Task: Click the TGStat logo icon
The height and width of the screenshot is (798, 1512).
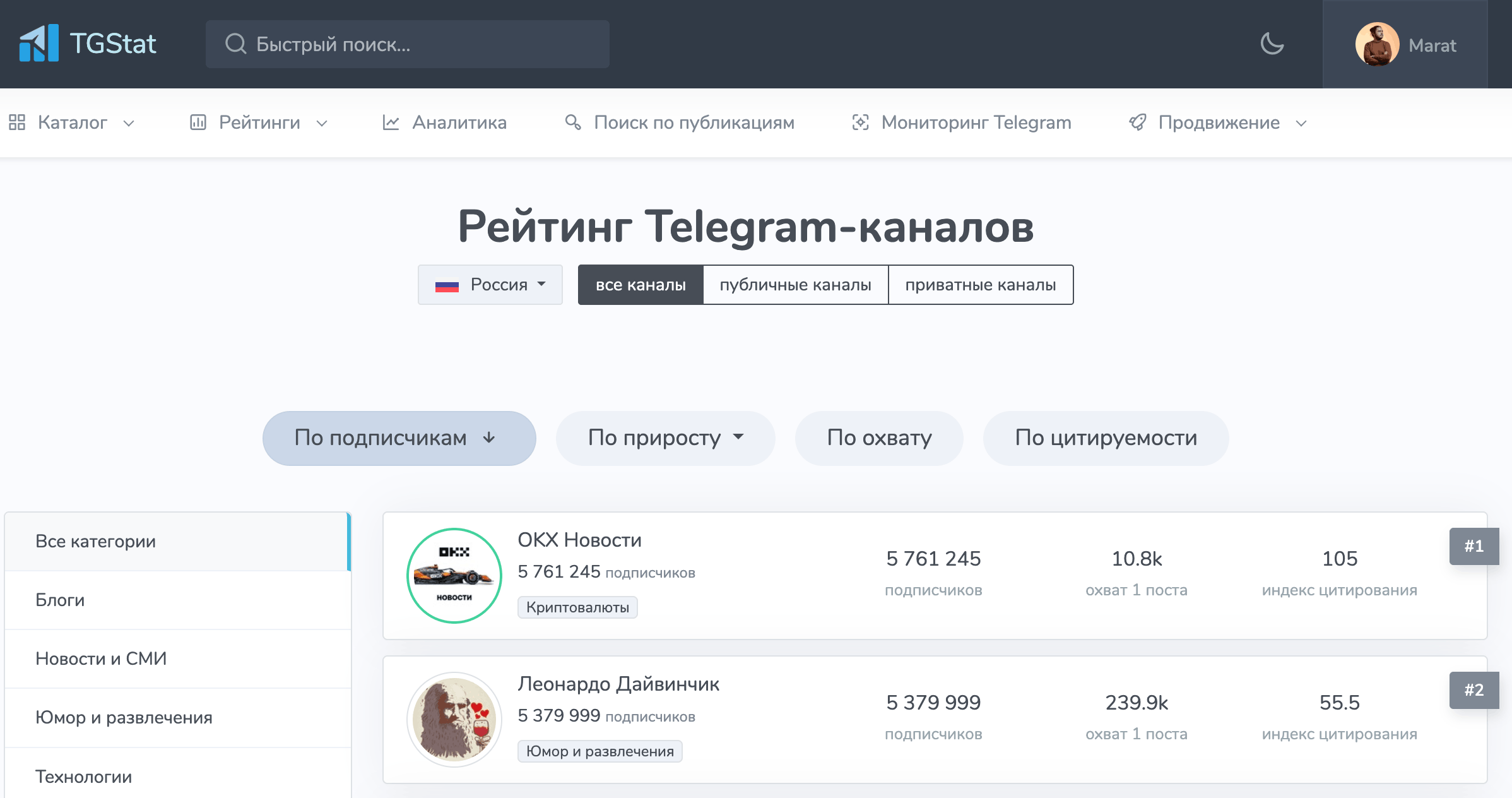Action: pyautogui.click(x=38, y=43)
